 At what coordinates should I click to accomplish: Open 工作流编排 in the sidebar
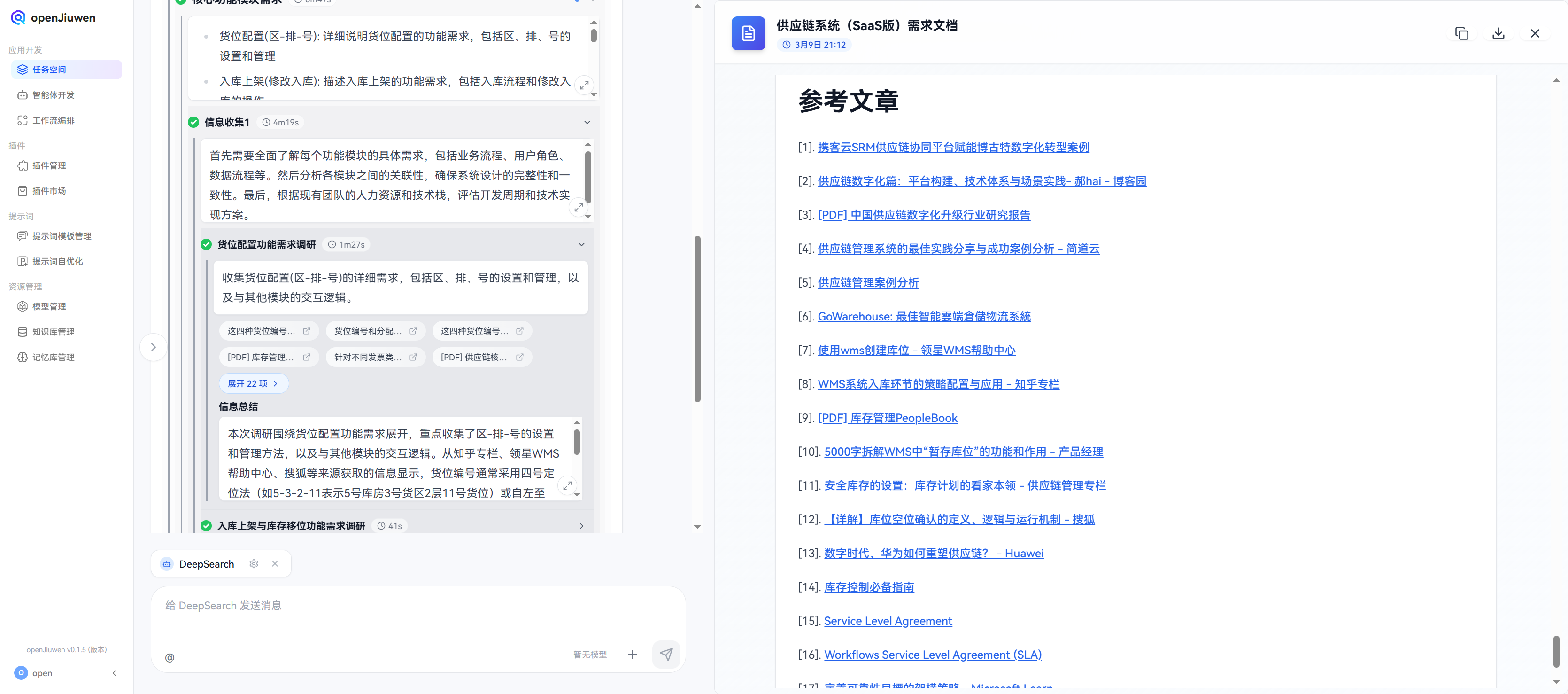[x=66, y=121]
